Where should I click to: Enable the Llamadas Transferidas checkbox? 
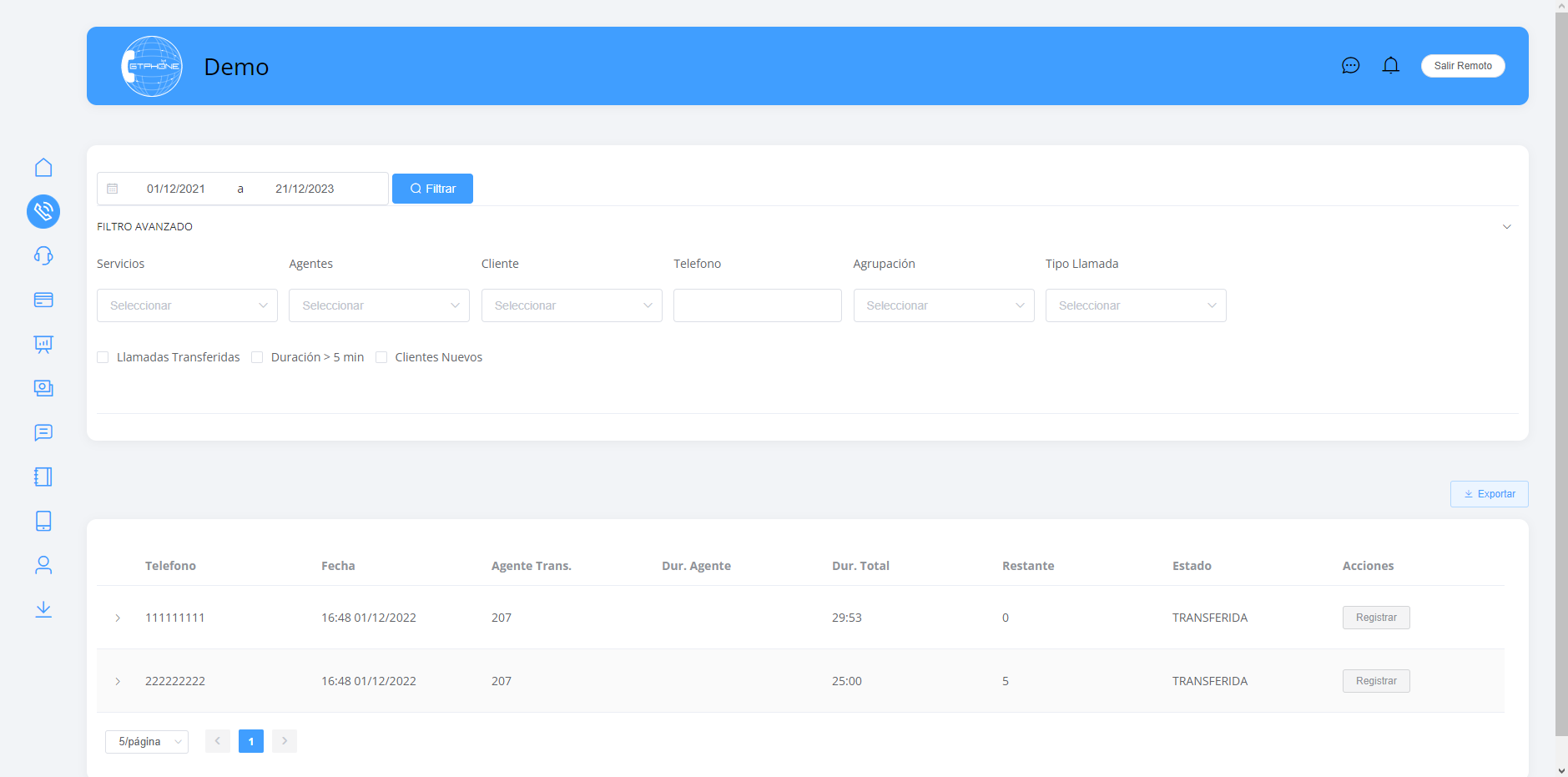(x=103, y=357)
